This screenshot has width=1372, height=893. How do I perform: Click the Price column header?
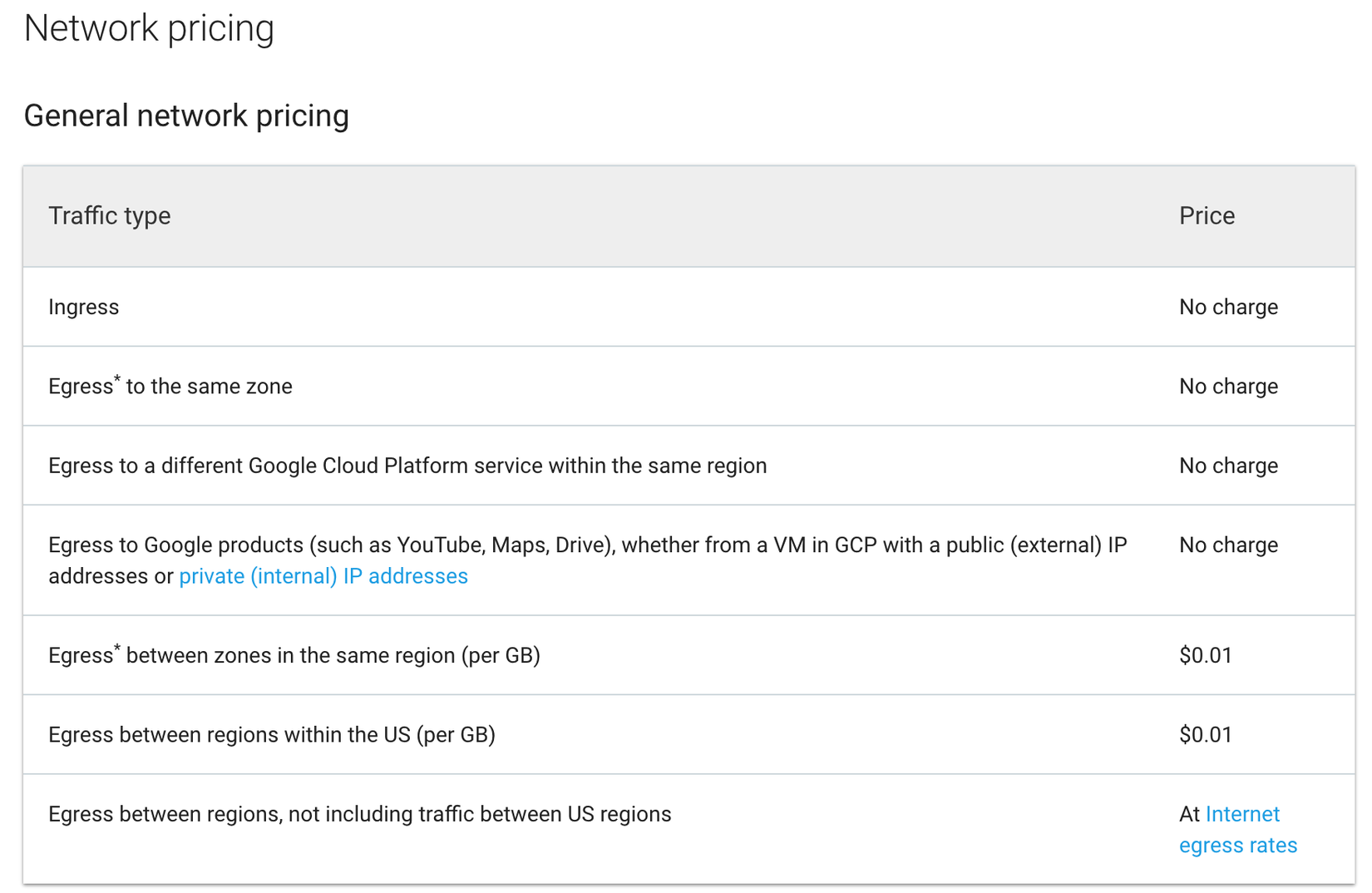(x=1207, y=216)
